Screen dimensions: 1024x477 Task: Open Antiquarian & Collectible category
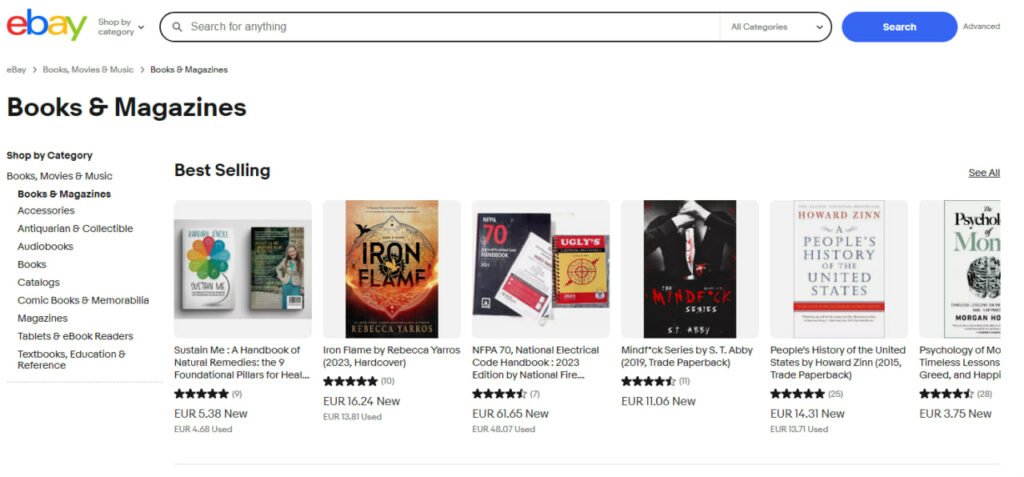coord(75,229)
